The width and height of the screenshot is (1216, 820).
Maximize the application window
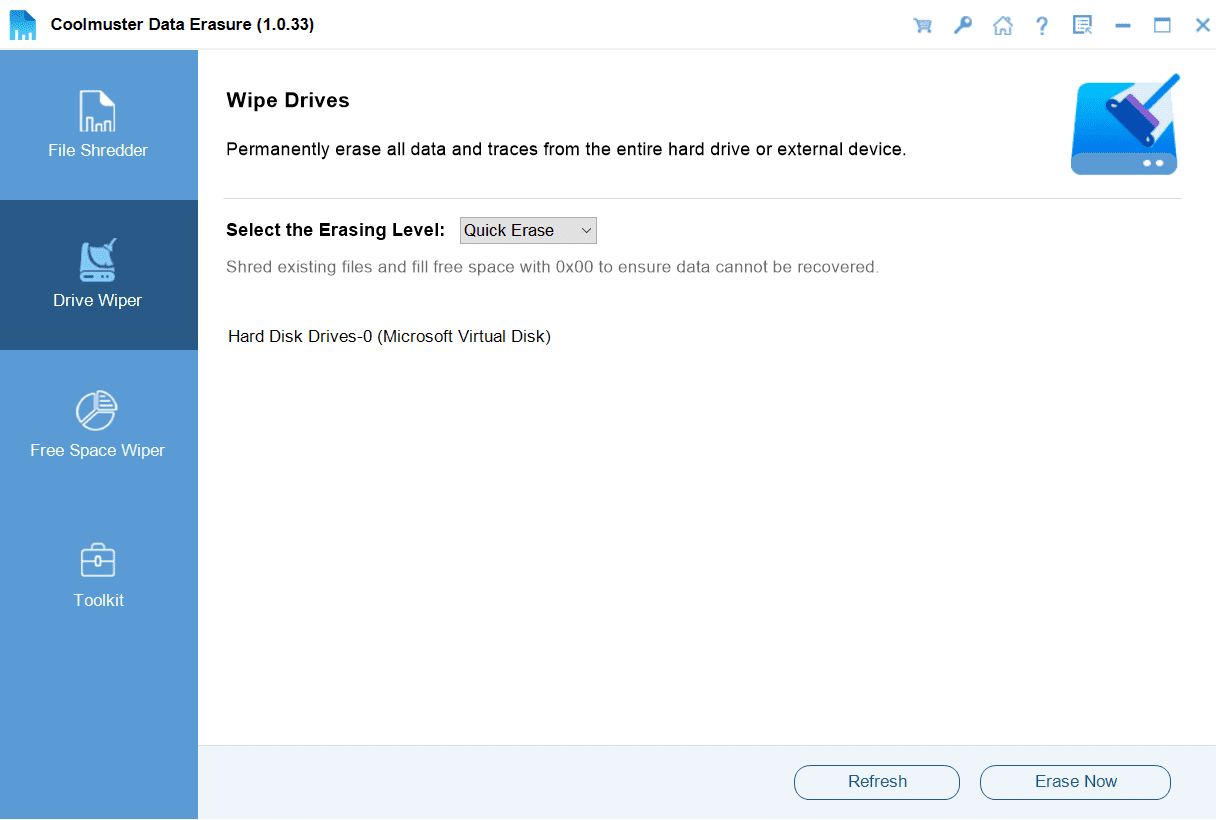point(1162,25)
